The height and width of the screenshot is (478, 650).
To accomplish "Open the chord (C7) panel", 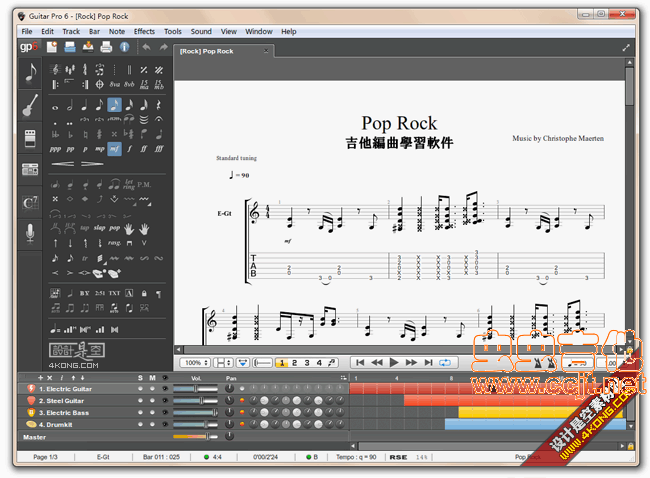I will (30, 201).
